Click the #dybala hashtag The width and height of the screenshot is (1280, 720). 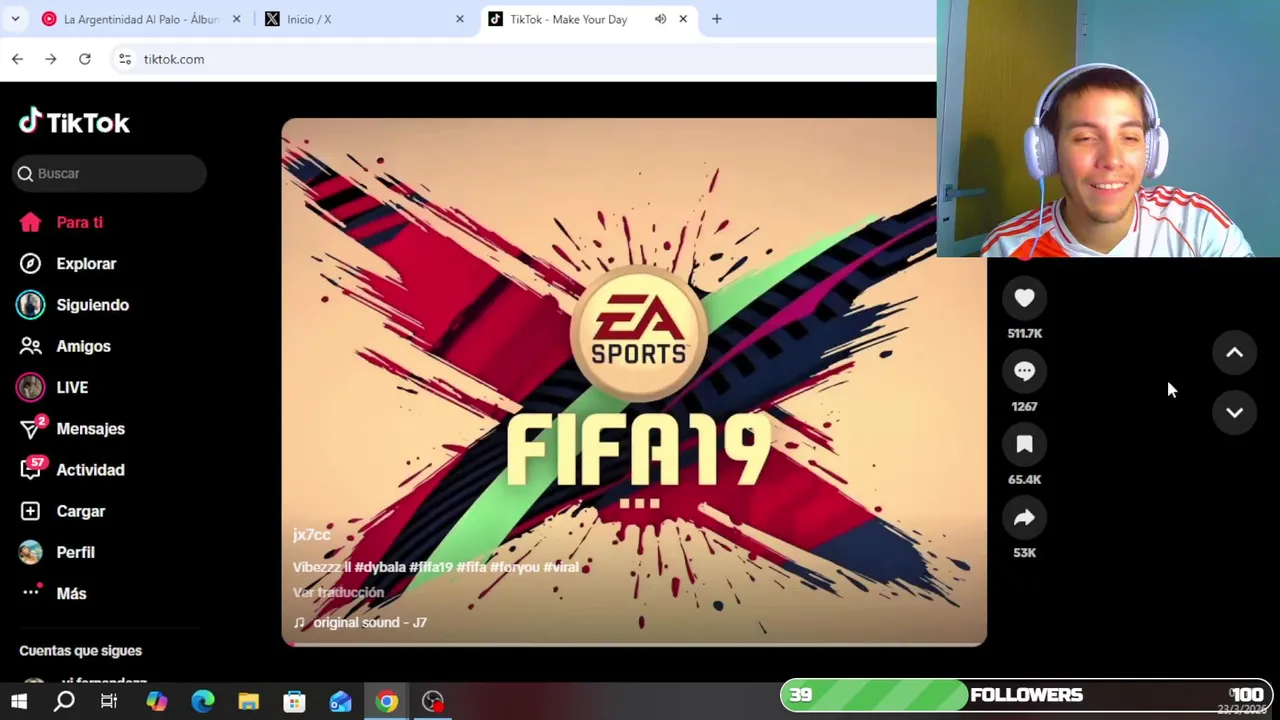click(380, 567)
